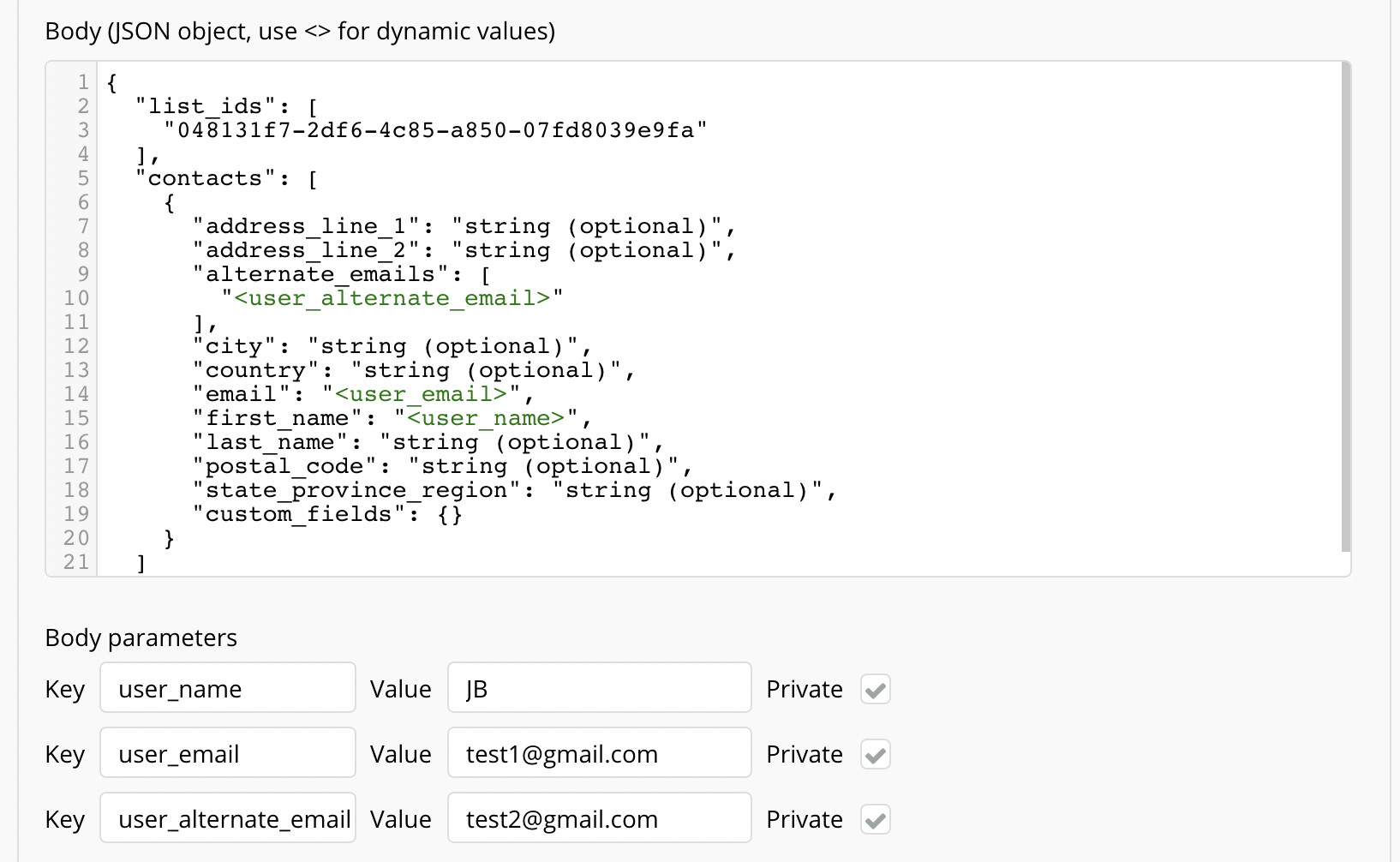Select the user_alternate_email Key field
Screen dimensions: 1400x862
[x=227, y=819]
